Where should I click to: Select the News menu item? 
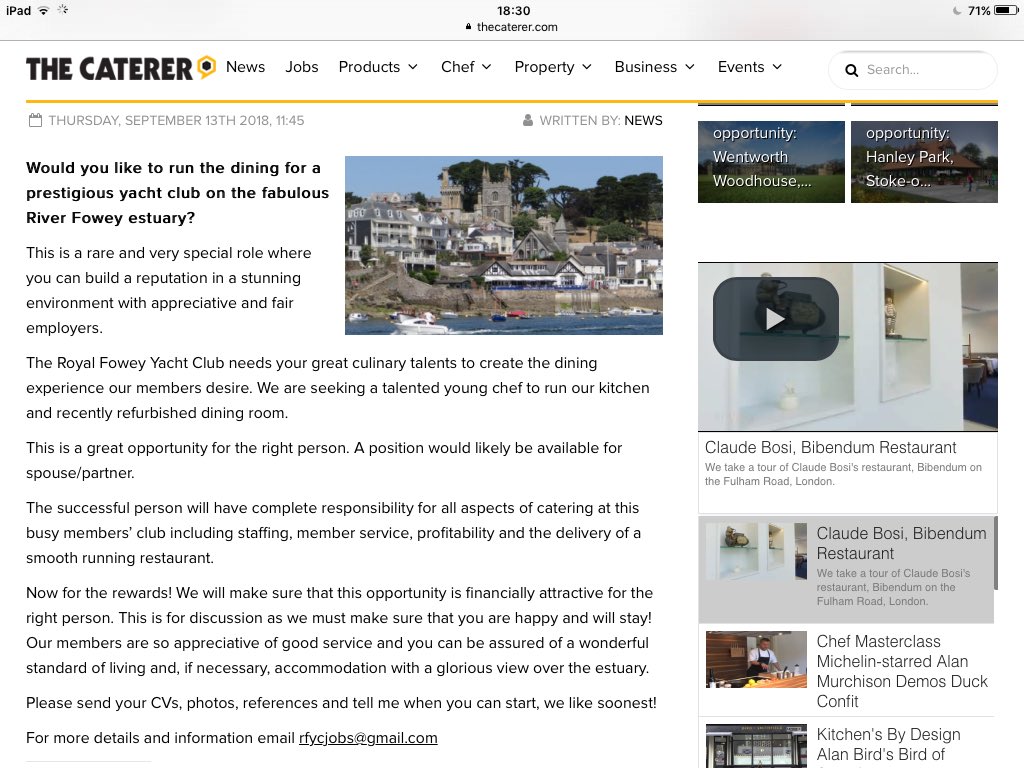[x=245, y=67]
